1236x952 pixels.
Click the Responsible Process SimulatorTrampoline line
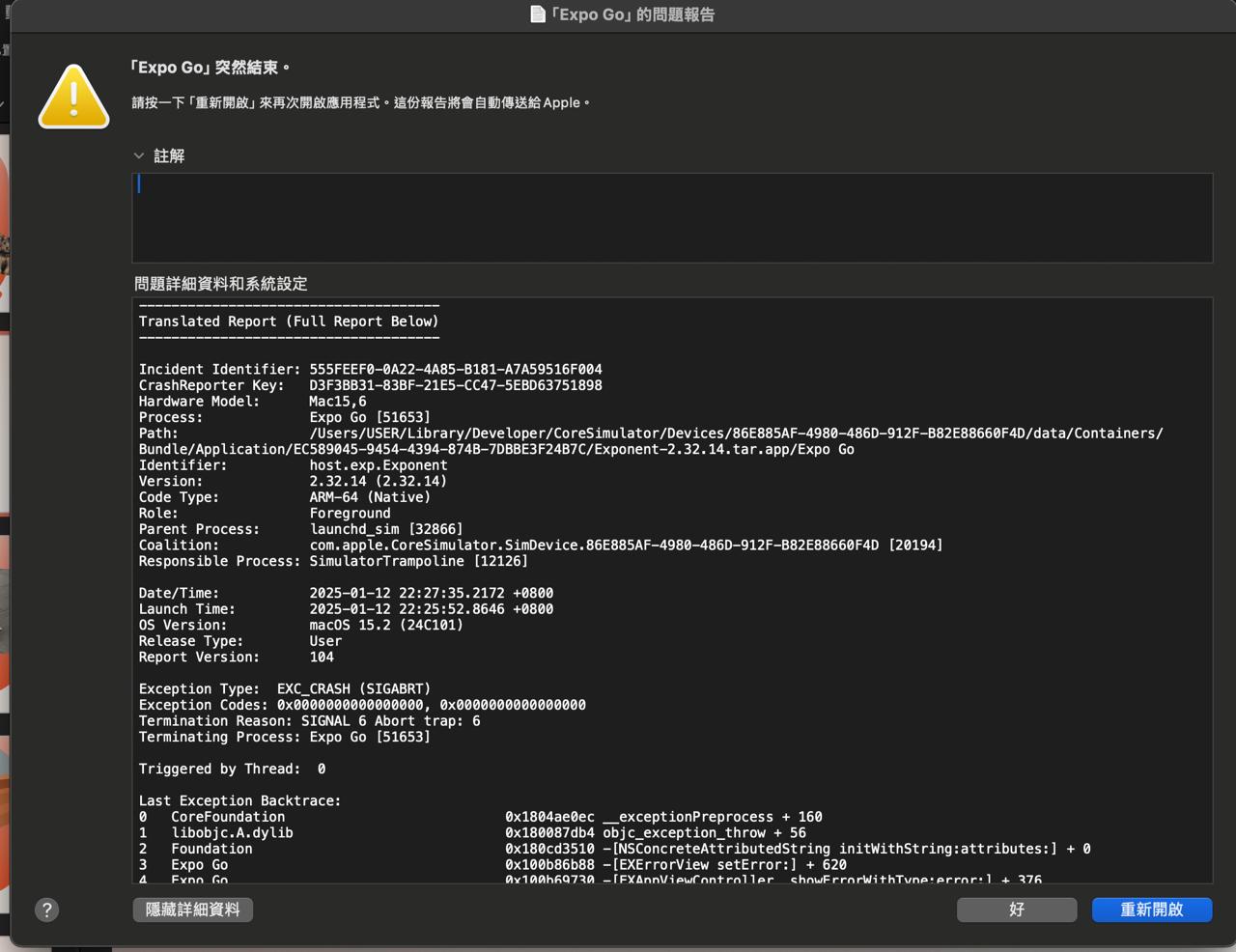tap(333, 561)
